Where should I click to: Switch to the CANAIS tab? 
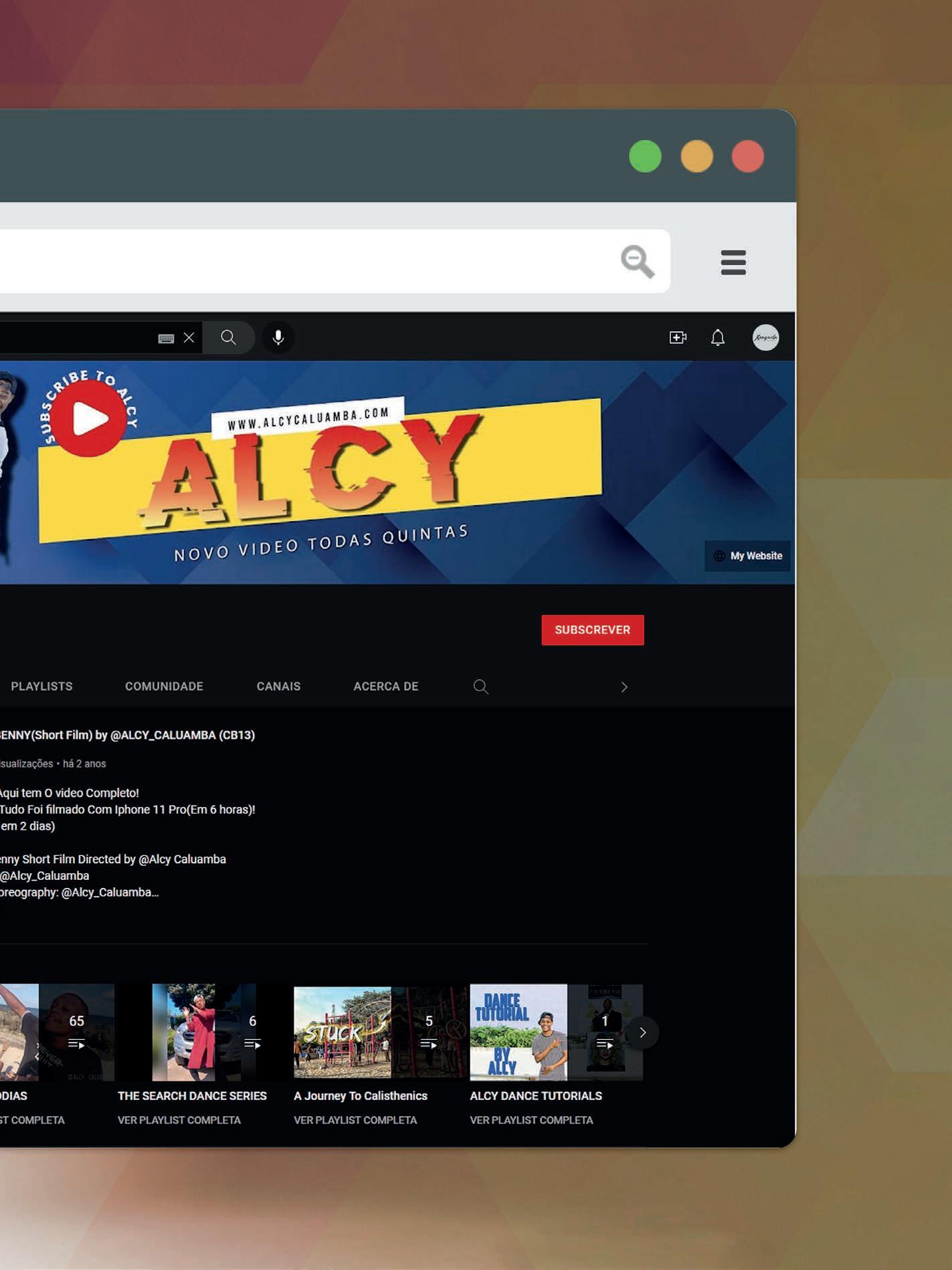(x=278, y=686)
